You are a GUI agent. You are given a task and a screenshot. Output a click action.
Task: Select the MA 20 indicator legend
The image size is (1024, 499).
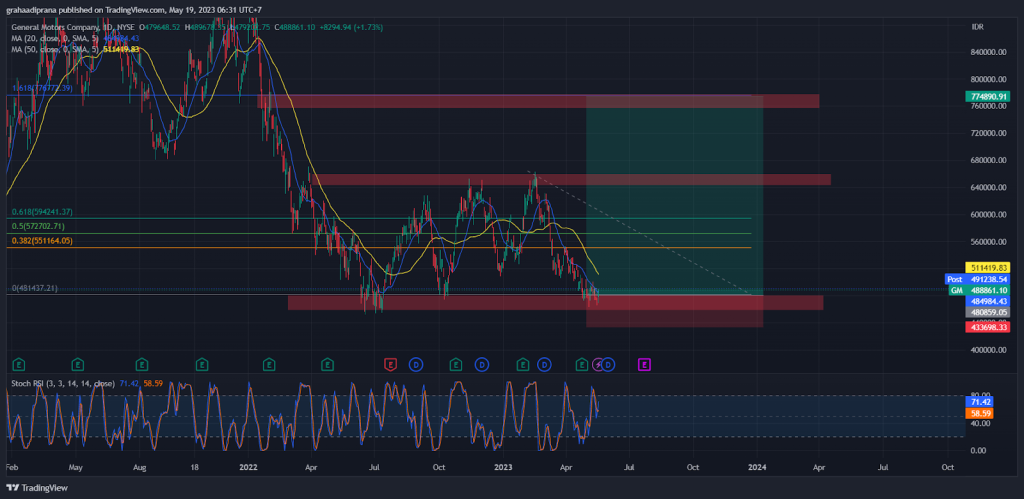coord(75,39)
